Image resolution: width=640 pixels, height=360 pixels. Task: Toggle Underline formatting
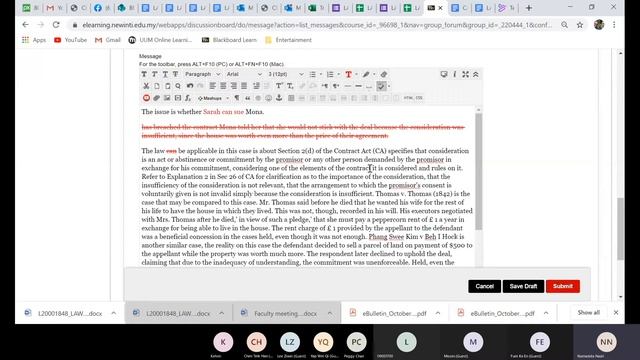click(165, 74)
